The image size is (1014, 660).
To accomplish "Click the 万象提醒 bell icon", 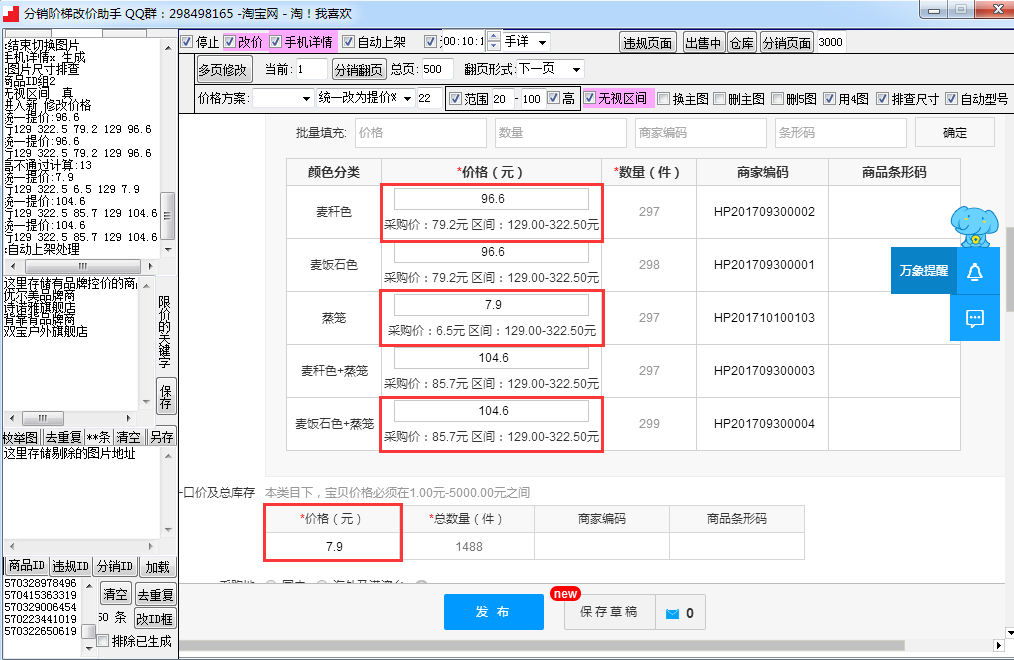I will (975, 271).
